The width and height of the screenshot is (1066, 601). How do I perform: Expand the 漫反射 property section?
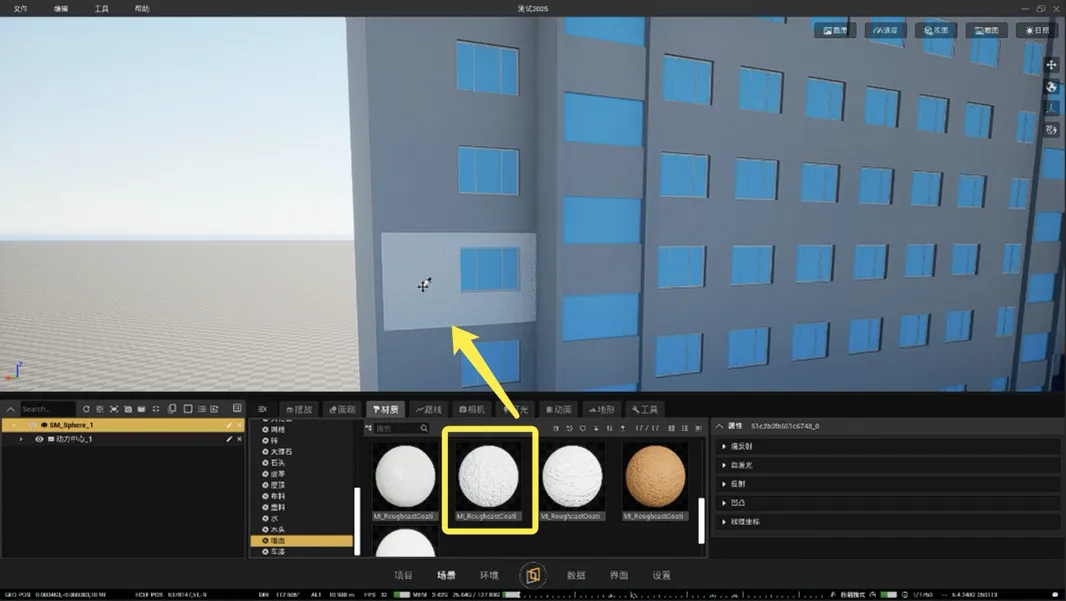click(x=888, y=447)
